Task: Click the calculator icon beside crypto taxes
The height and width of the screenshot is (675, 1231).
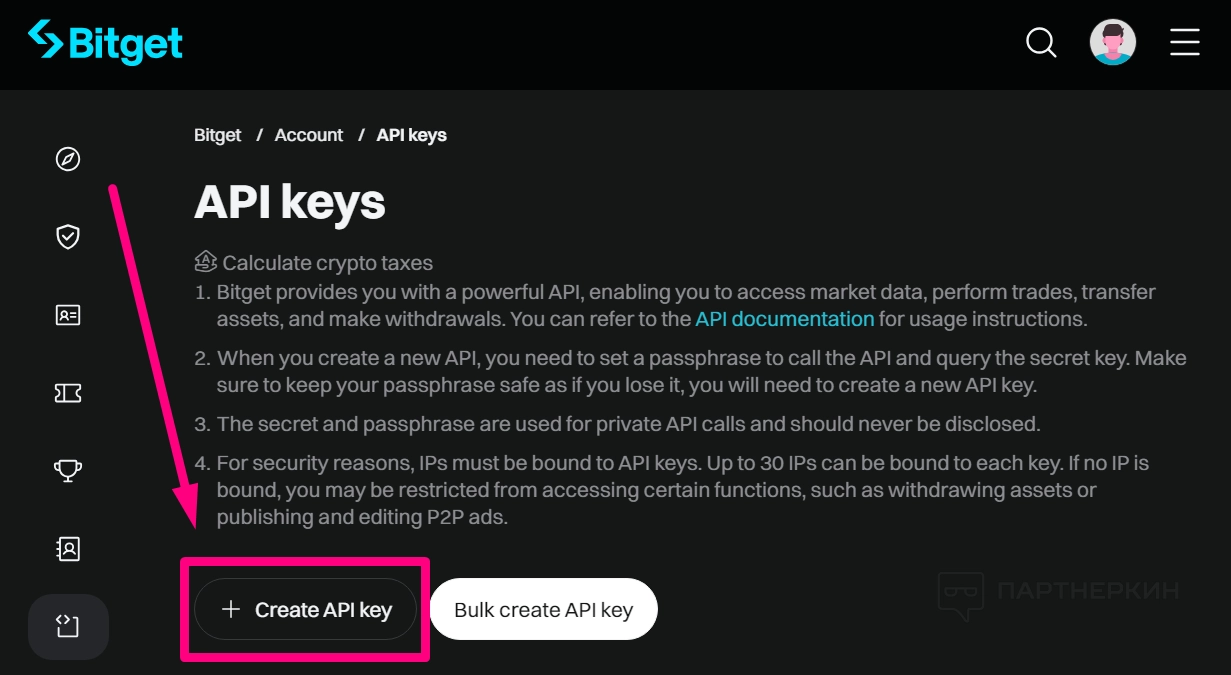Action: [205, 262]
